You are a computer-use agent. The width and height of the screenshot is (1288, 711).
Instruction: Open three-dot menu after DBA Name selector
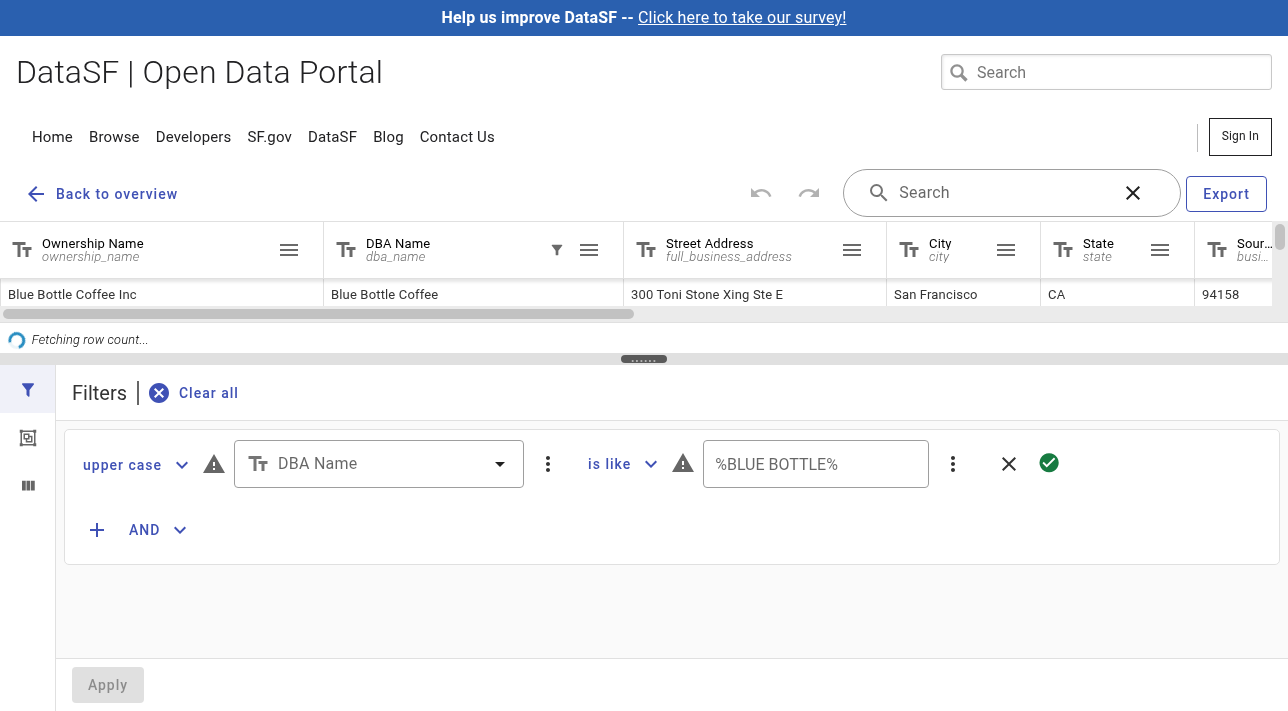pyautogui.click(x=548, y=464)
